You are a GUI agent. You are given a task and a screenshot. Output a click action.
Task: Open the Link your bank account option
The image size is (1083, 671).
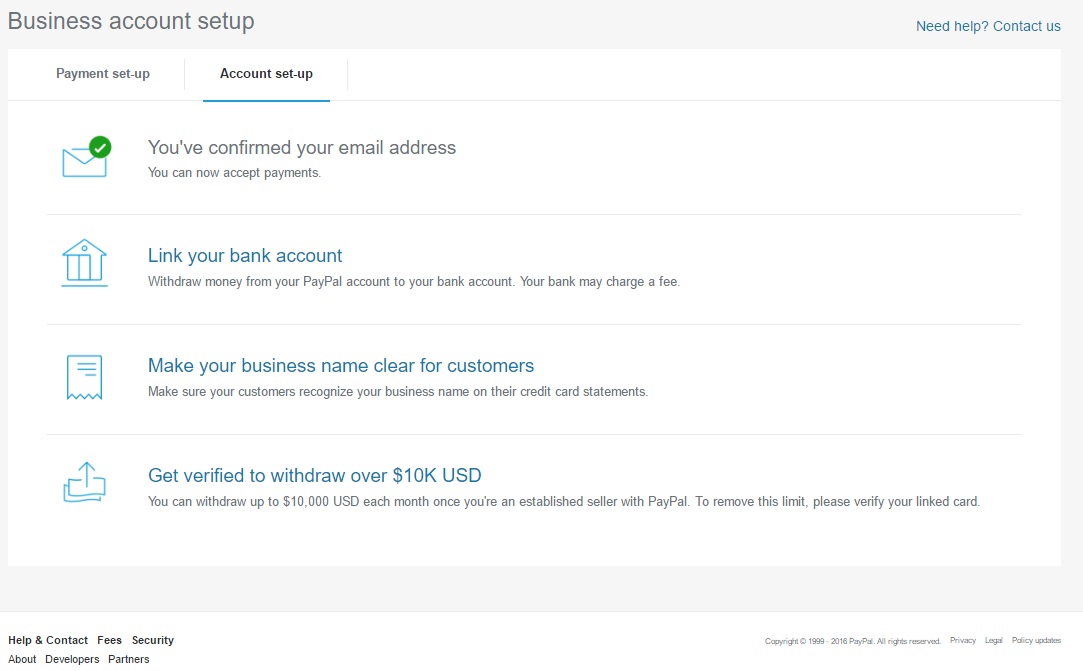[245, 256]
